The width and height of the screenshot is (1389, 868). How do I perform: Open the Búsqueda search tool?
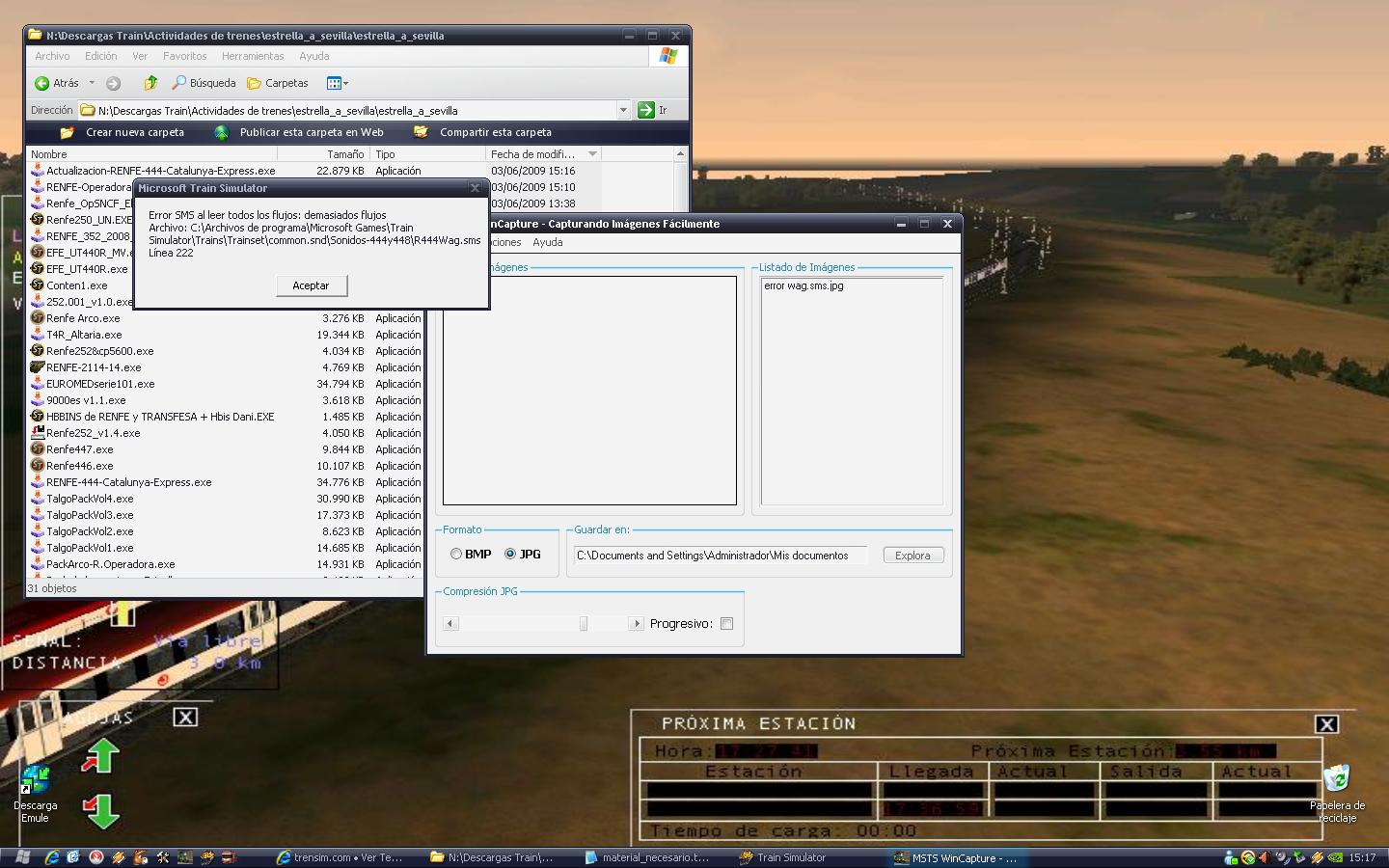[x=204, y=83]
